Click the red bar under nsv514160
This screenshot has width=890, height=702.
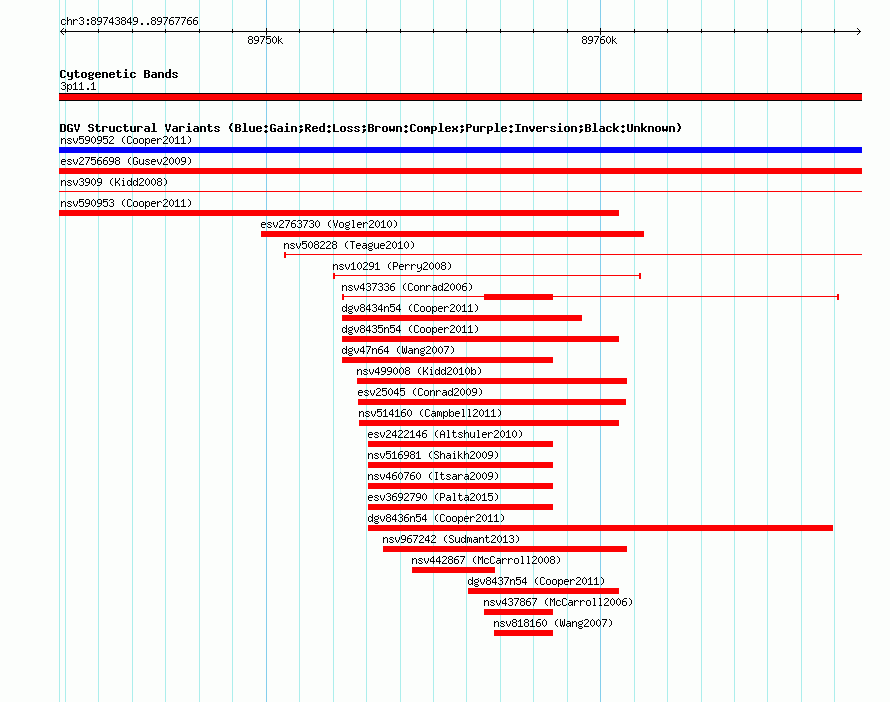click(x=489, y=423)
